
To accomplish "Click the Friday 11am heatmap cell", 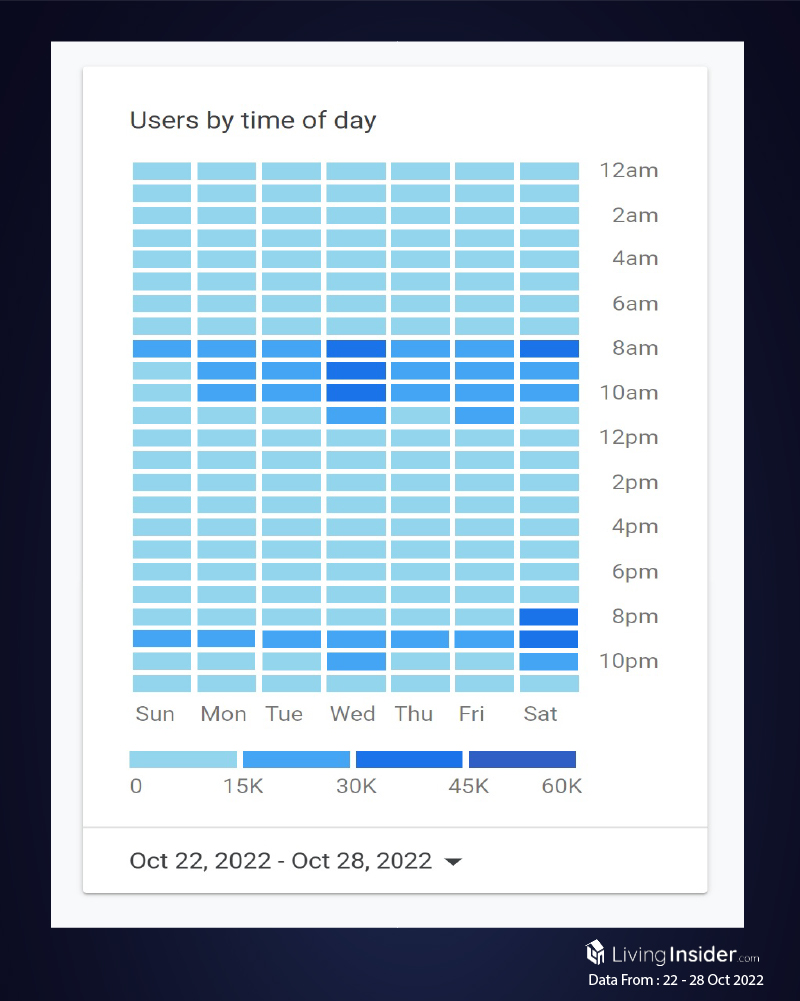I will point(485,415).
